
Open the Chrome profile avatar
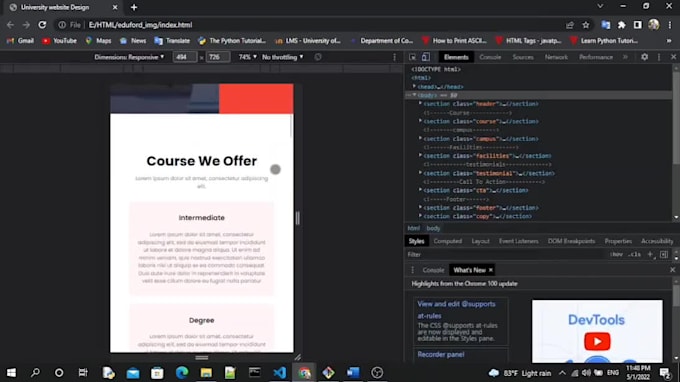[x=654, y=25]
